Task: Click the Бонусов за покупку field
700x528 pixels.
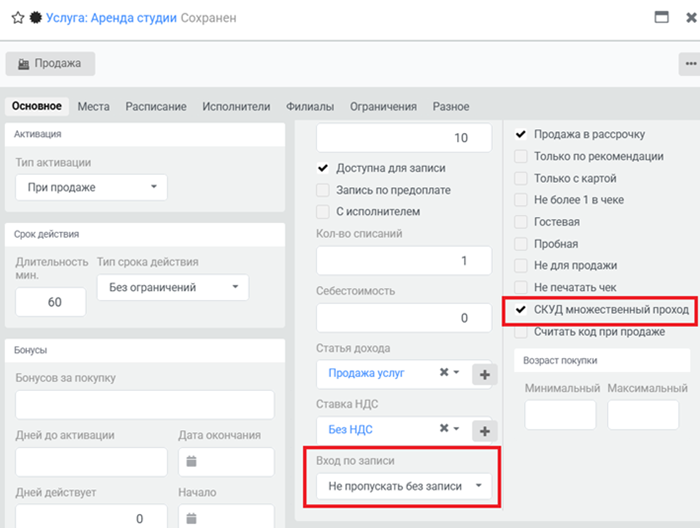Action: tap(145, 405)
